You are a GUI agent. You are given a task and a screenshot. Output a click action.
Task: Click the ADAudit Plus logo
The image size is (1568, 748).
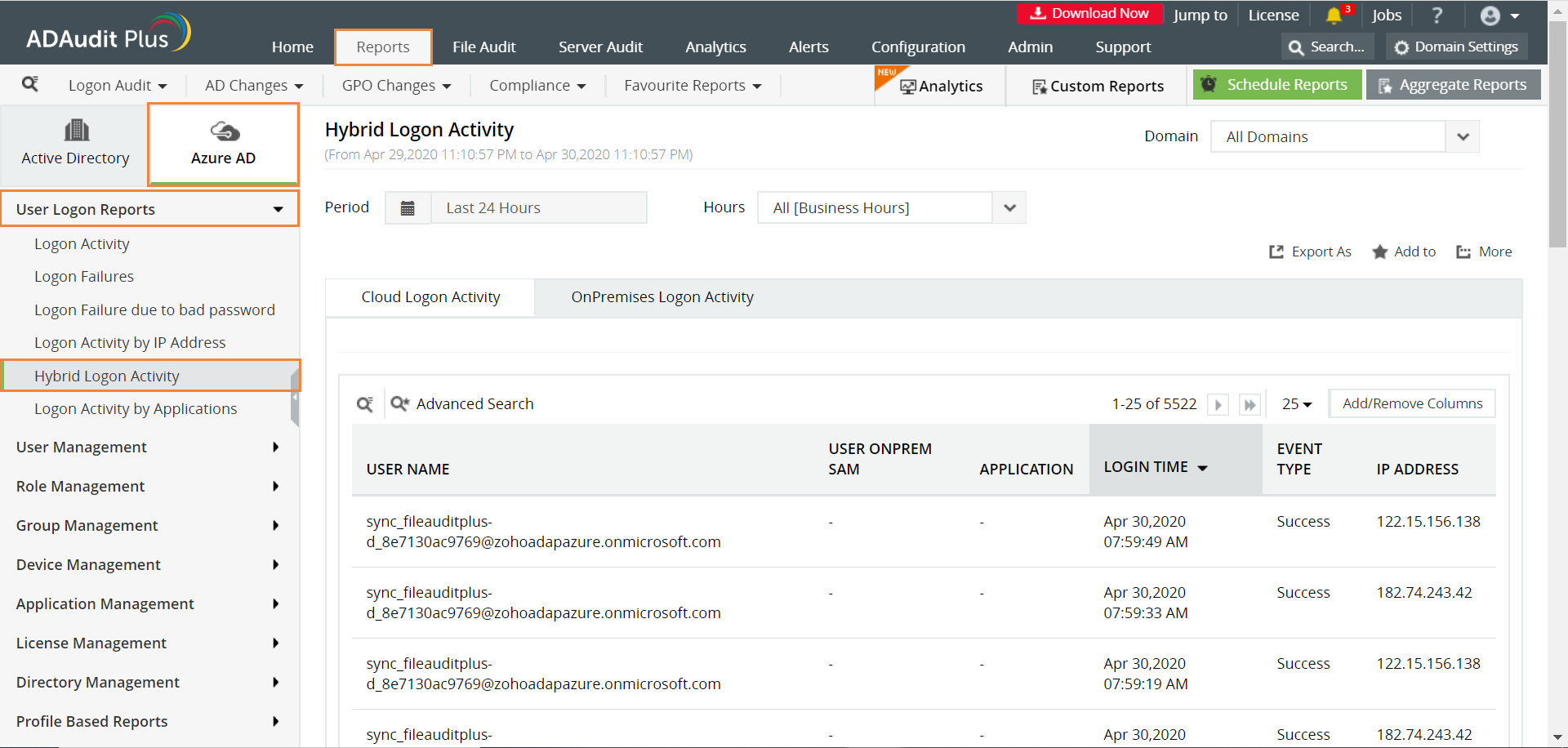coord(109,34)
